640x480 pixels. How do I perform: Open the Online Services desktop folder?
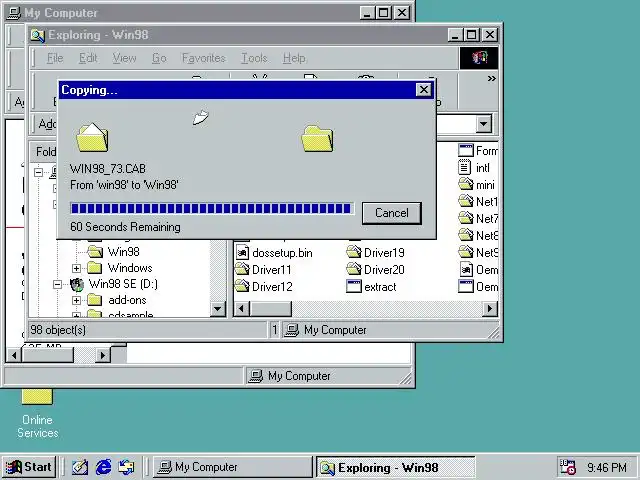point(37,413)
